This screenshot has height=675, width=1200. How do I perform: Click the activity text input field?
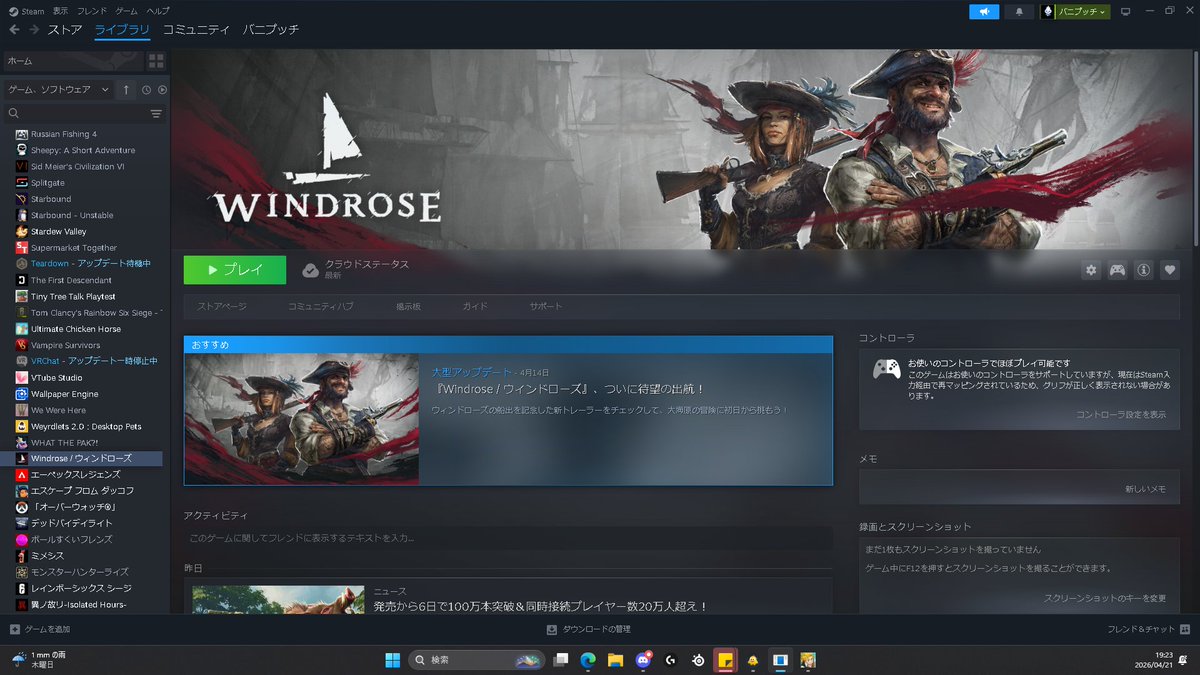click(x=508, y=538)
